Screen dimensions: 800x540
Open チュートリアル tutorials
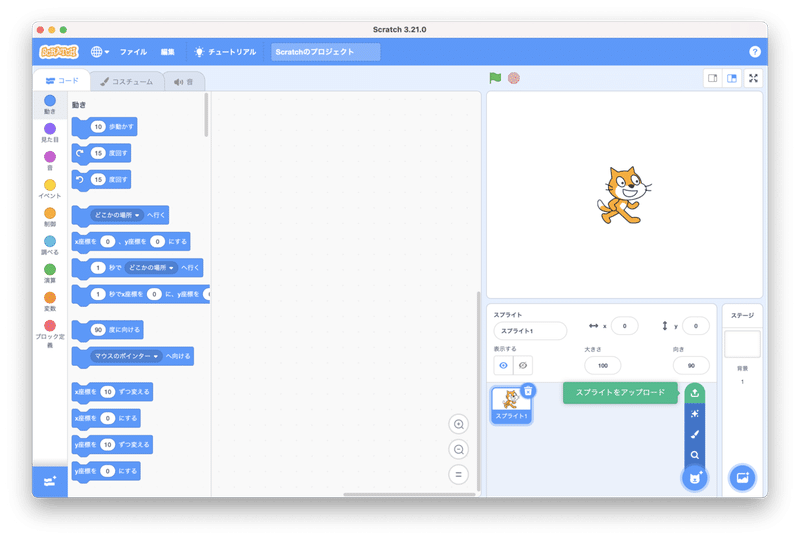click(x=225, y=52)
